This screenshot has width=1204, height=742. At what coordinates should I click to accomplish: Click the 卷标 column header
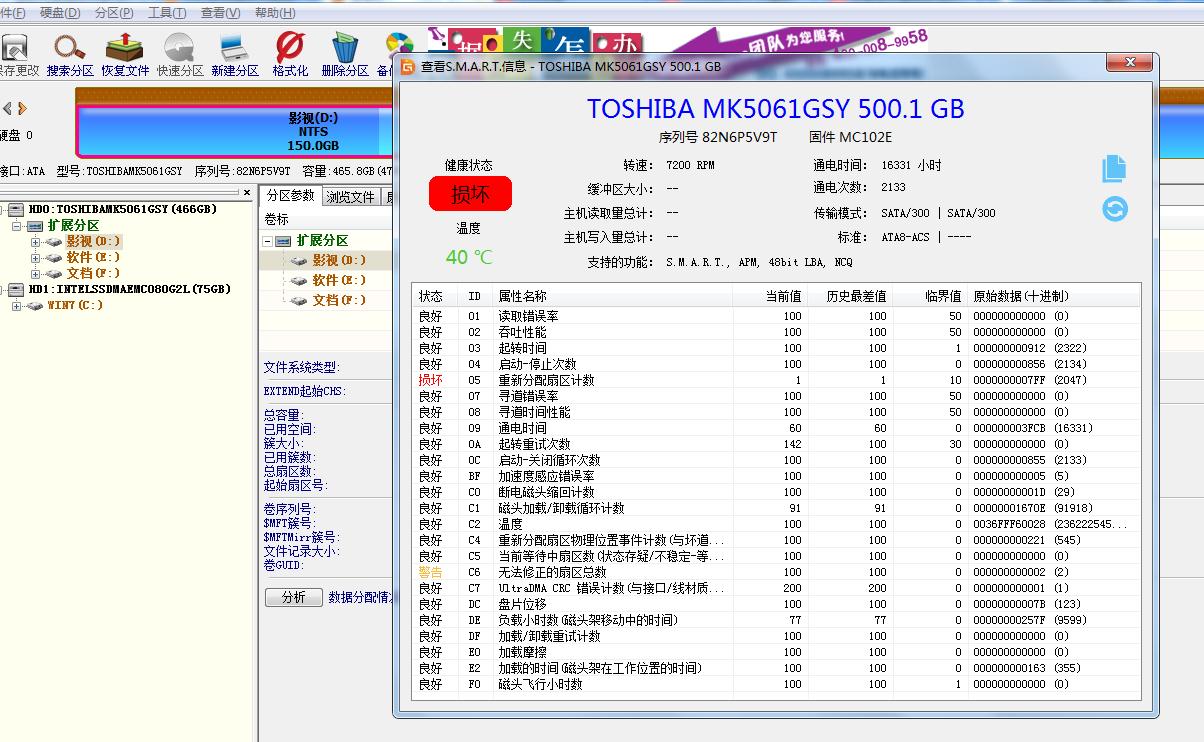(277, 219)
